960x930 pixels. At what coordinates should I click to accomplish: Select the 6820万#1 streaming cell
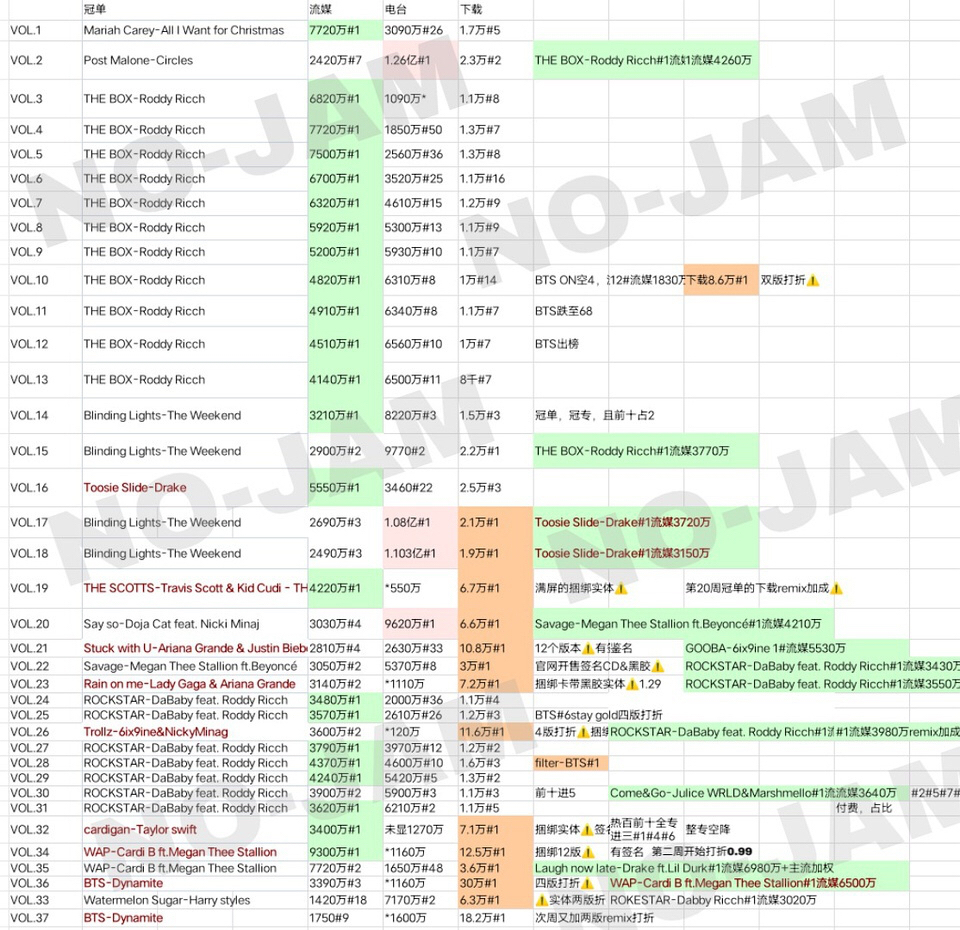pos(345,99)
